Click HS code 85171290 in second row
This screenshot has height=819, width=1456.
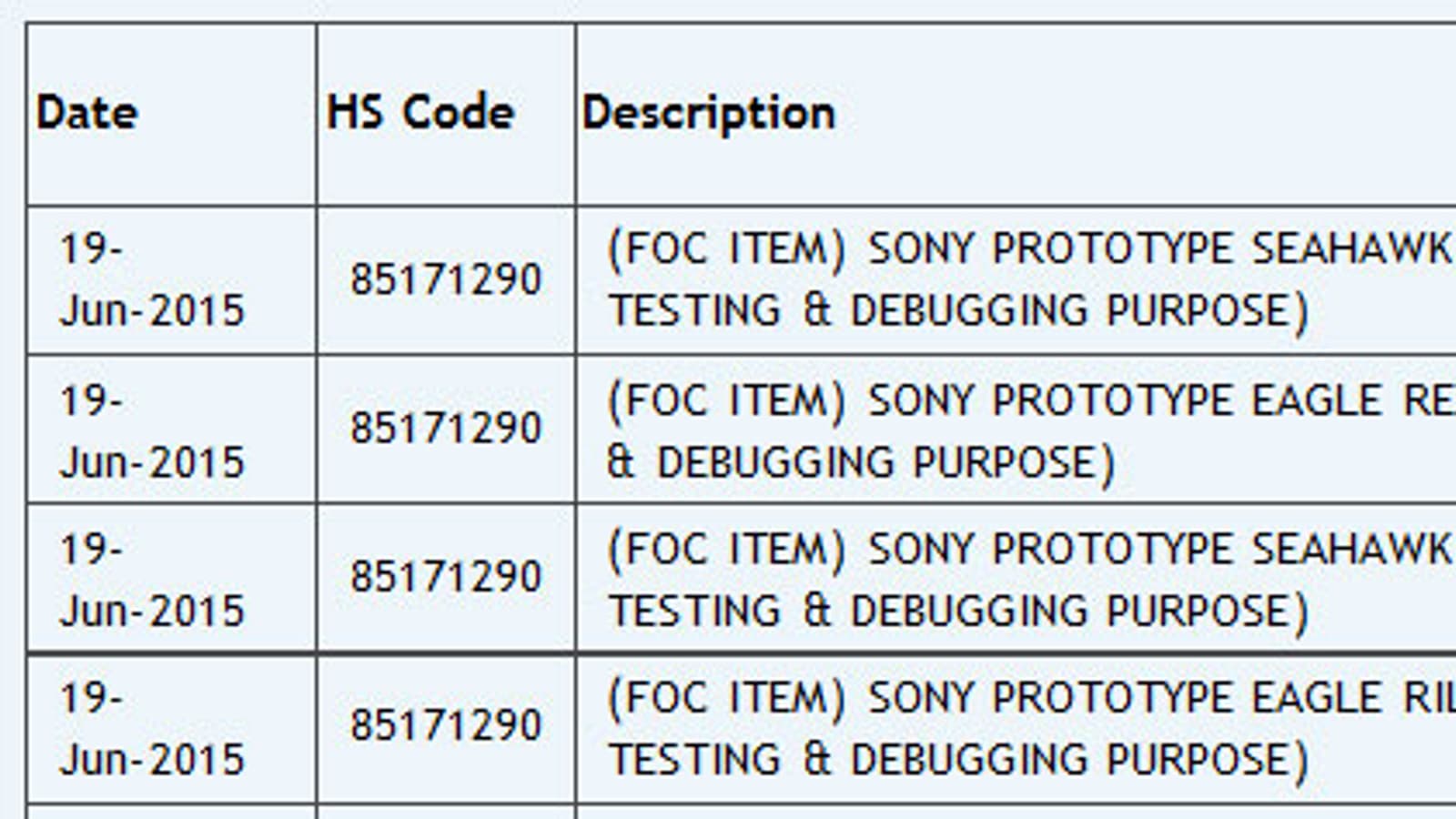tap(446, 429)
